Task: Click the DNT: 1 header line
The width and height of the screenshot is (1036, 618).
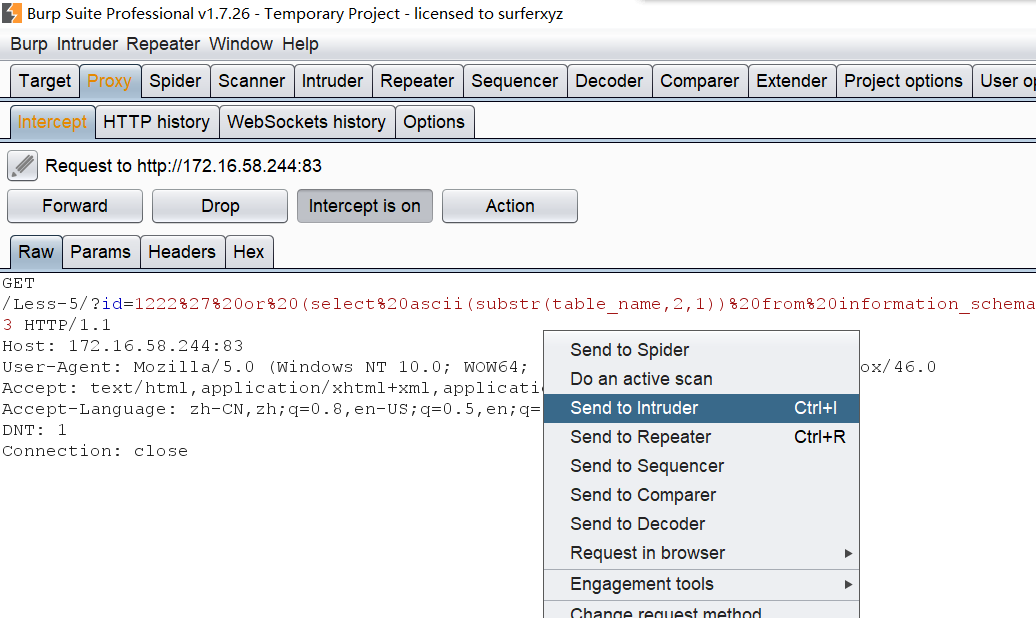Action: 34,430
